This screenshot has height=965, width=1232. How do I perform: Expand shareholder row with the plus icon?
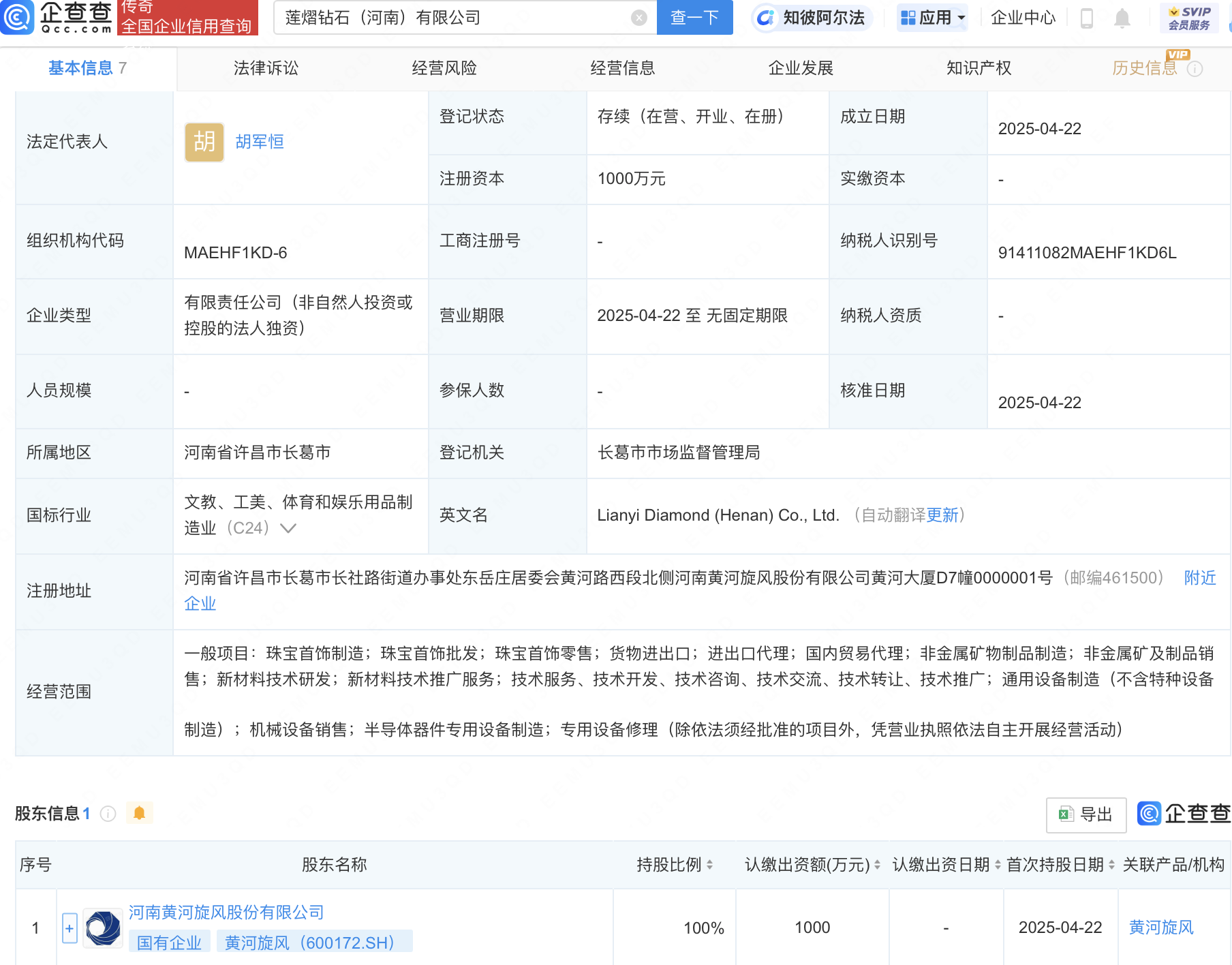click(70, 928)
